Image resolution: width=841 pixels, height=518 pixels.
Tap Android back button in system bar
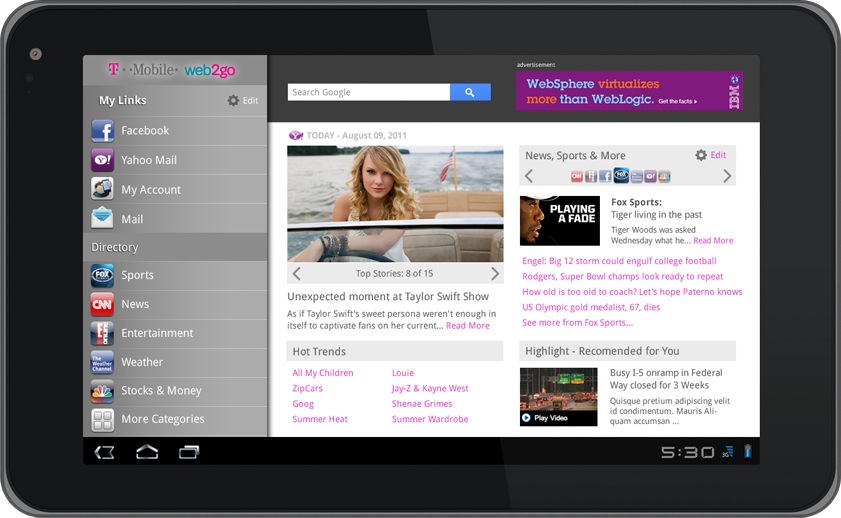105,453
